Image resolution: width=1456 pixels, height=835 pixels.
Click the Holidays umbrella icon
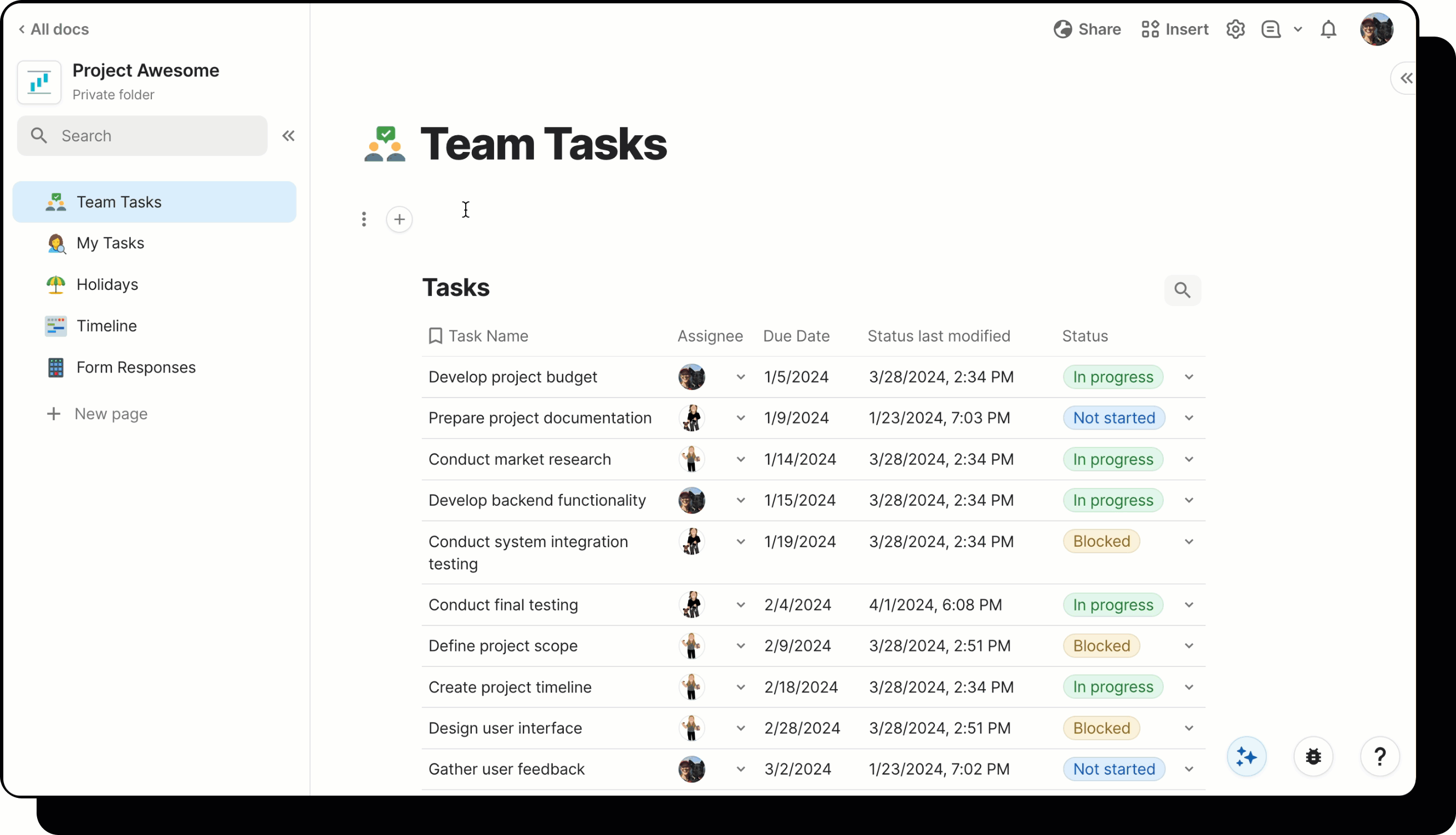point(55,284)
